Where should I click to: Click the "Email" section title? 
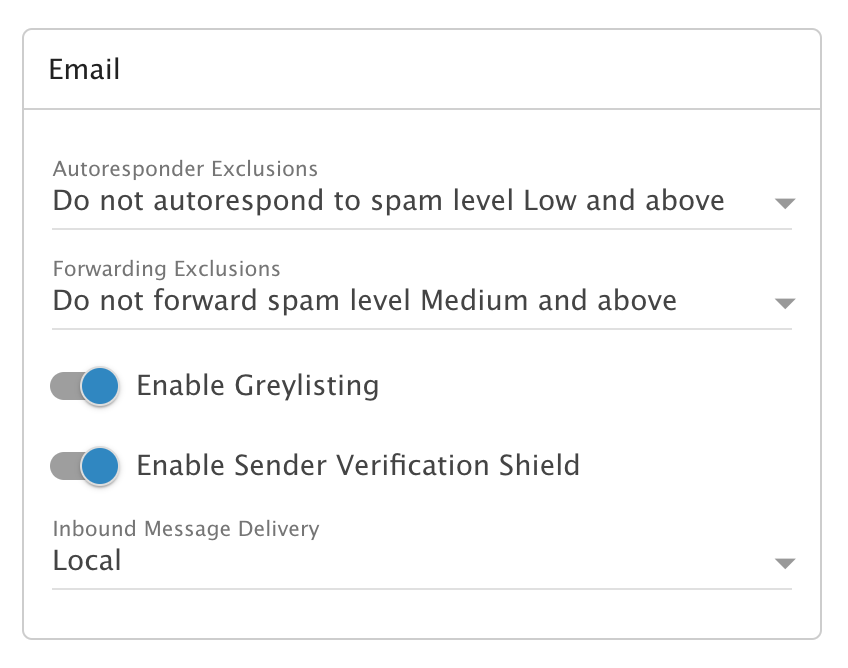pos(84,69)
